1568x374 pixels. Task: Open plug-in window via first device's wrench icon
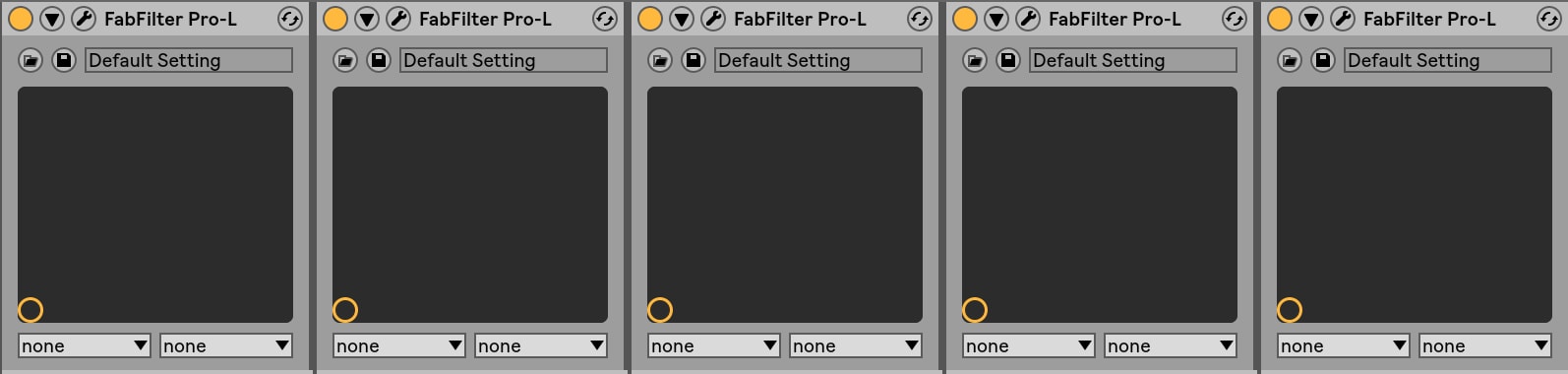tap(84, 19)
